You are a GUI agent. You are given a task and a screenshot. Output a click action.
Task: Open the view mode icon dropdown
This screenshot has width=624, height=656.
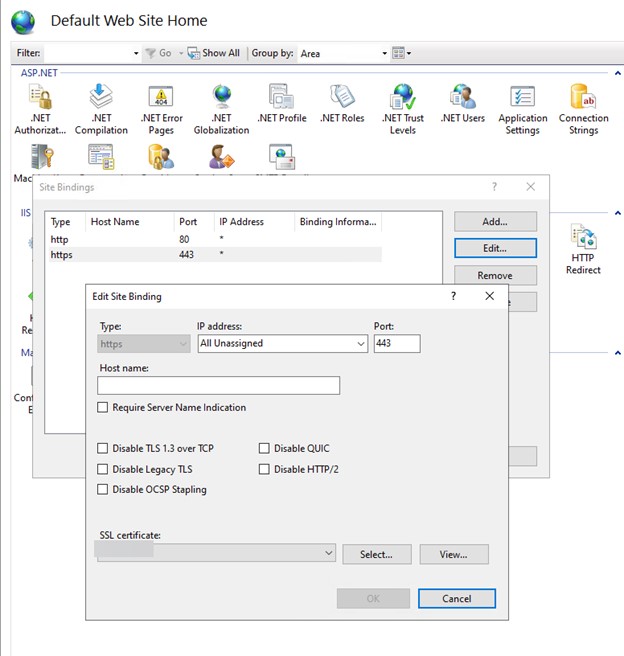coord(402,53)
